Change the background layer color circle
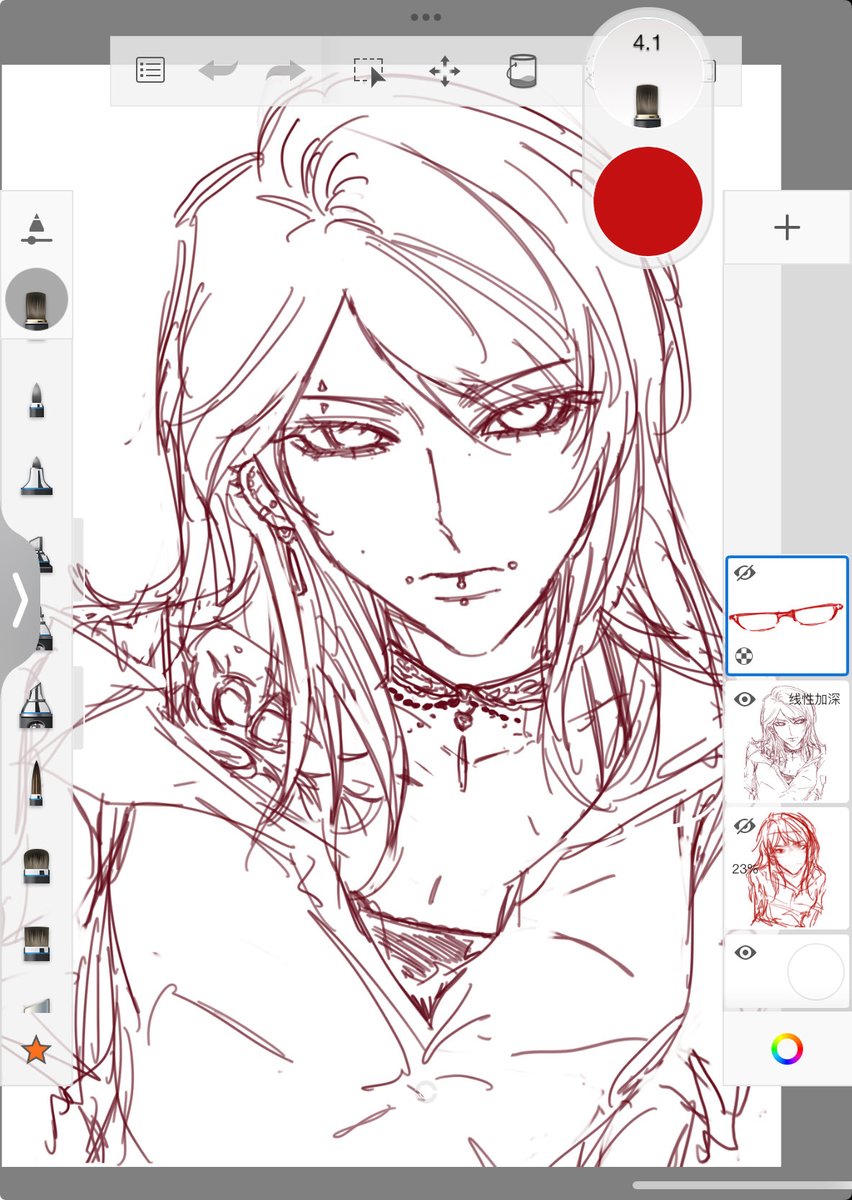Viewport: 852px width, 1200px height. [x=816, y=972]
